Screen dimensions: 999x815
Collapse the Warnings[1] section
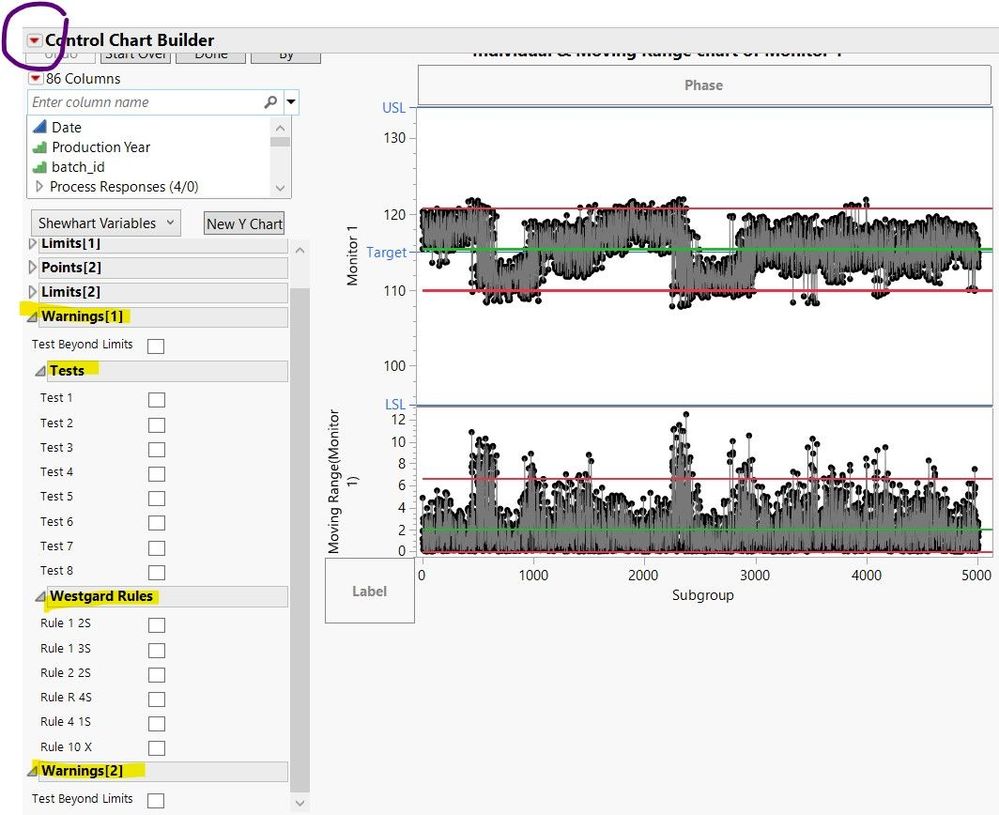click(x=32, y=317)
